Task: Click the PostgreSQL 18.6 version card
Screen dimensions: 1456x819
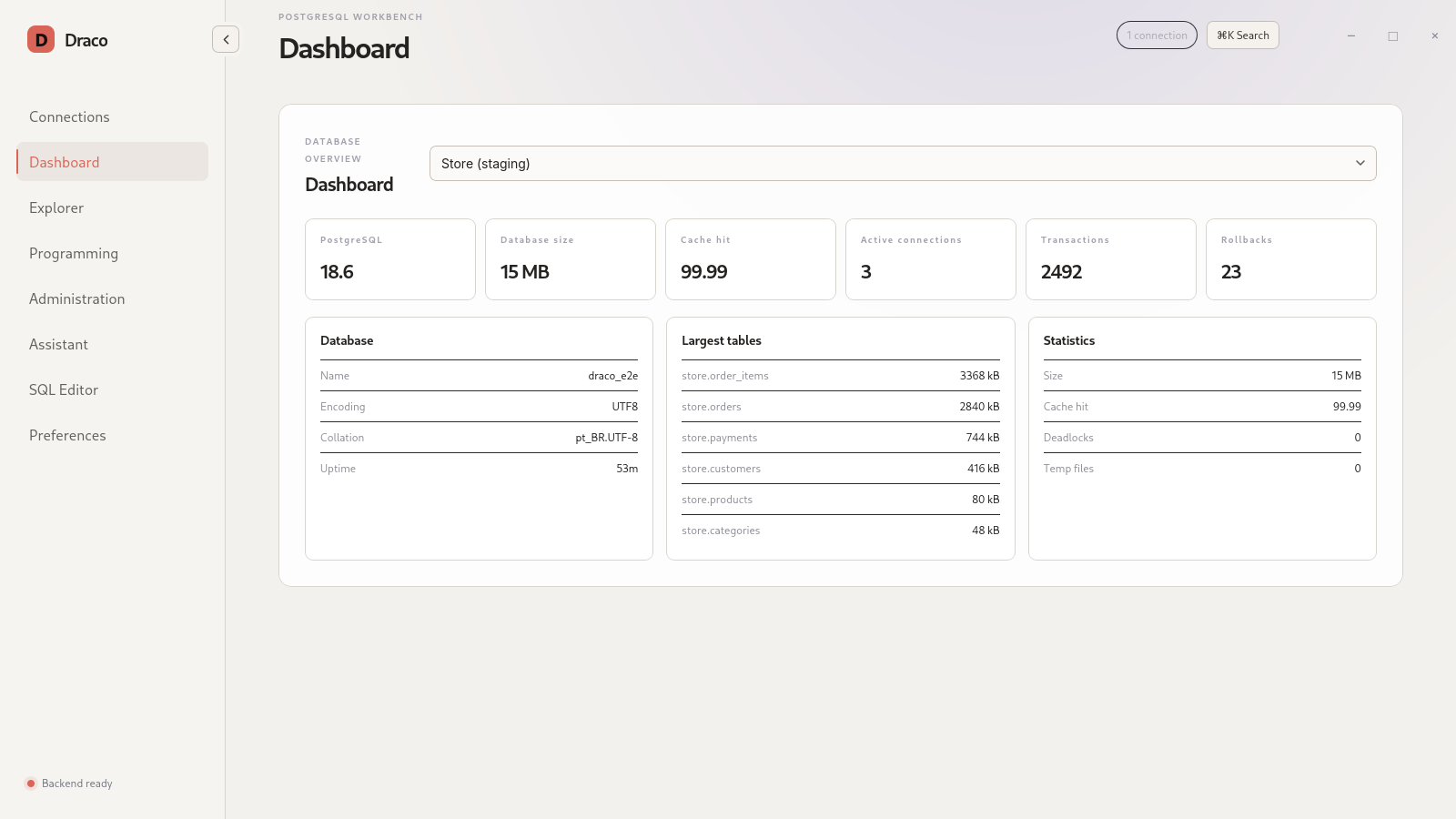Action: coord(390,259)
